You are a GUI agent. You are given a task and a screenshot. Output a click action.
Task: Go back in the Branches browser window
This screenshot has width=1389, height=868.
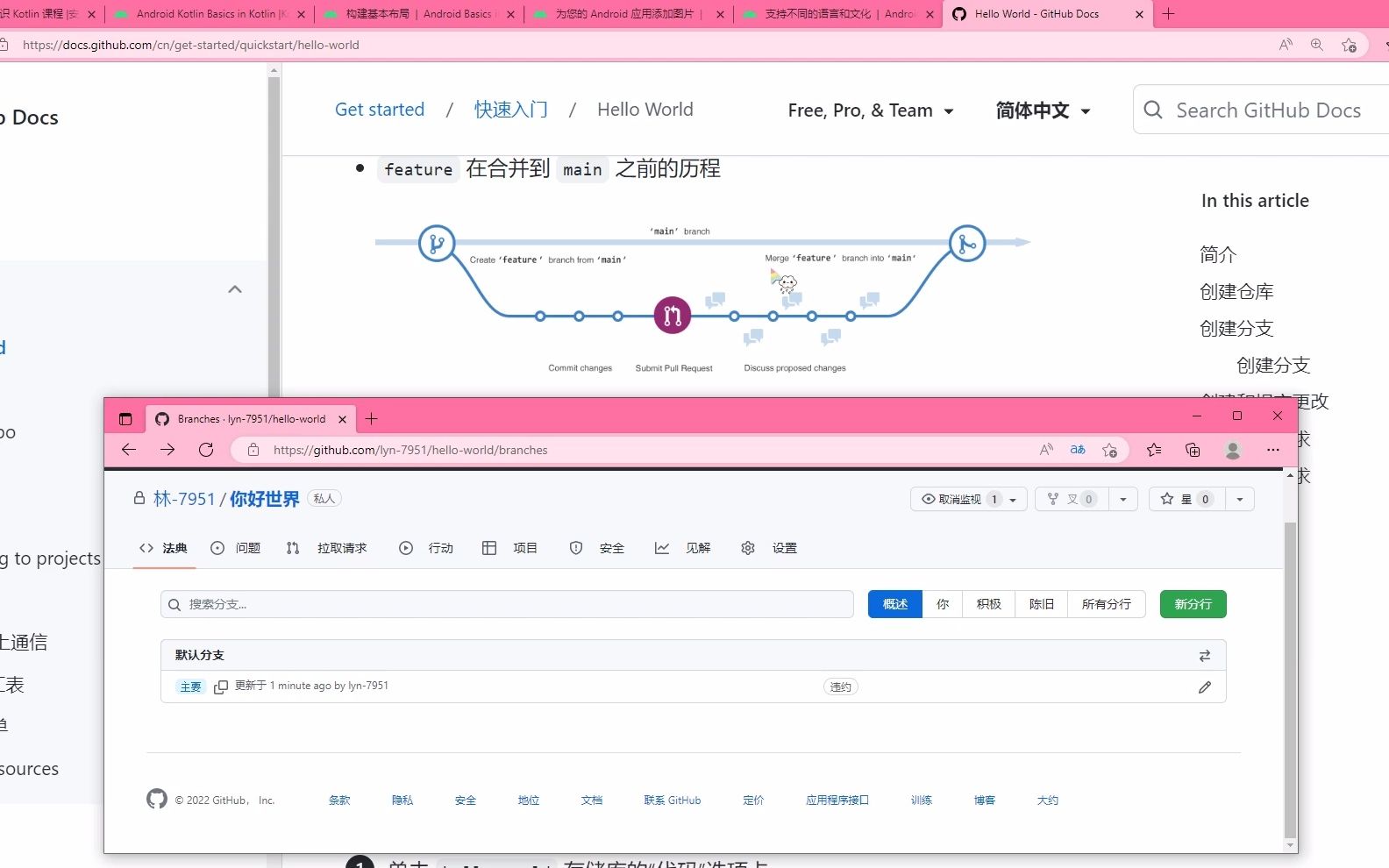tap(129, 450)
